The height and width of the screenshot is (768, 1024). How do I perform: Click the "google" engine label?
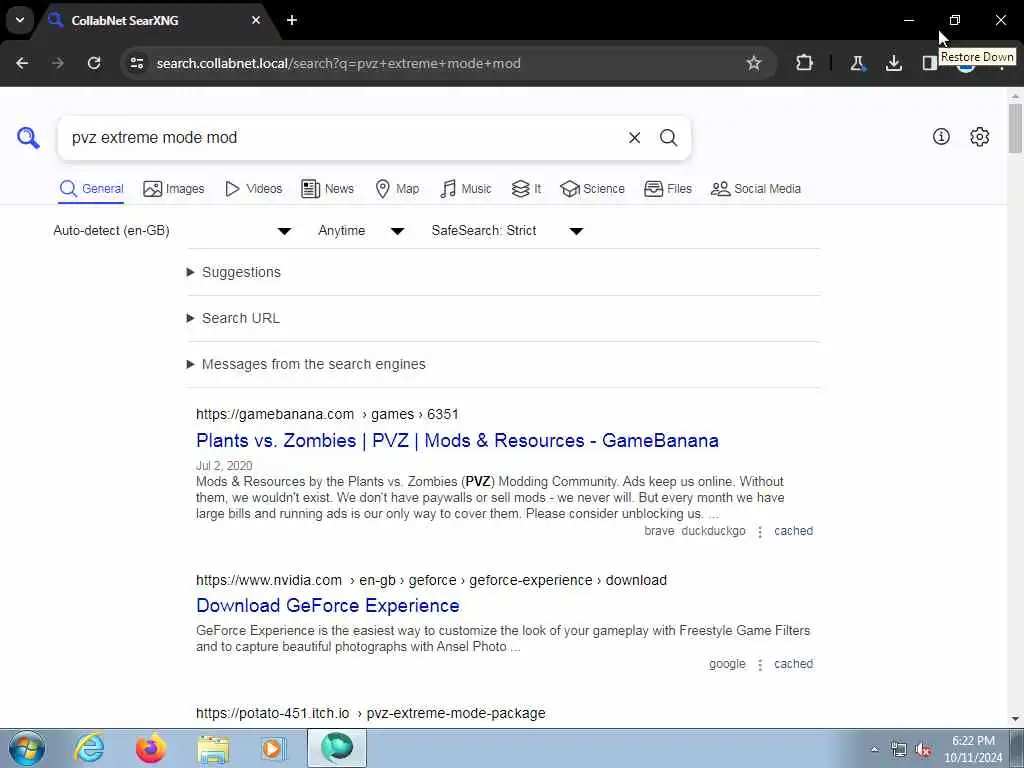point(727,664)
